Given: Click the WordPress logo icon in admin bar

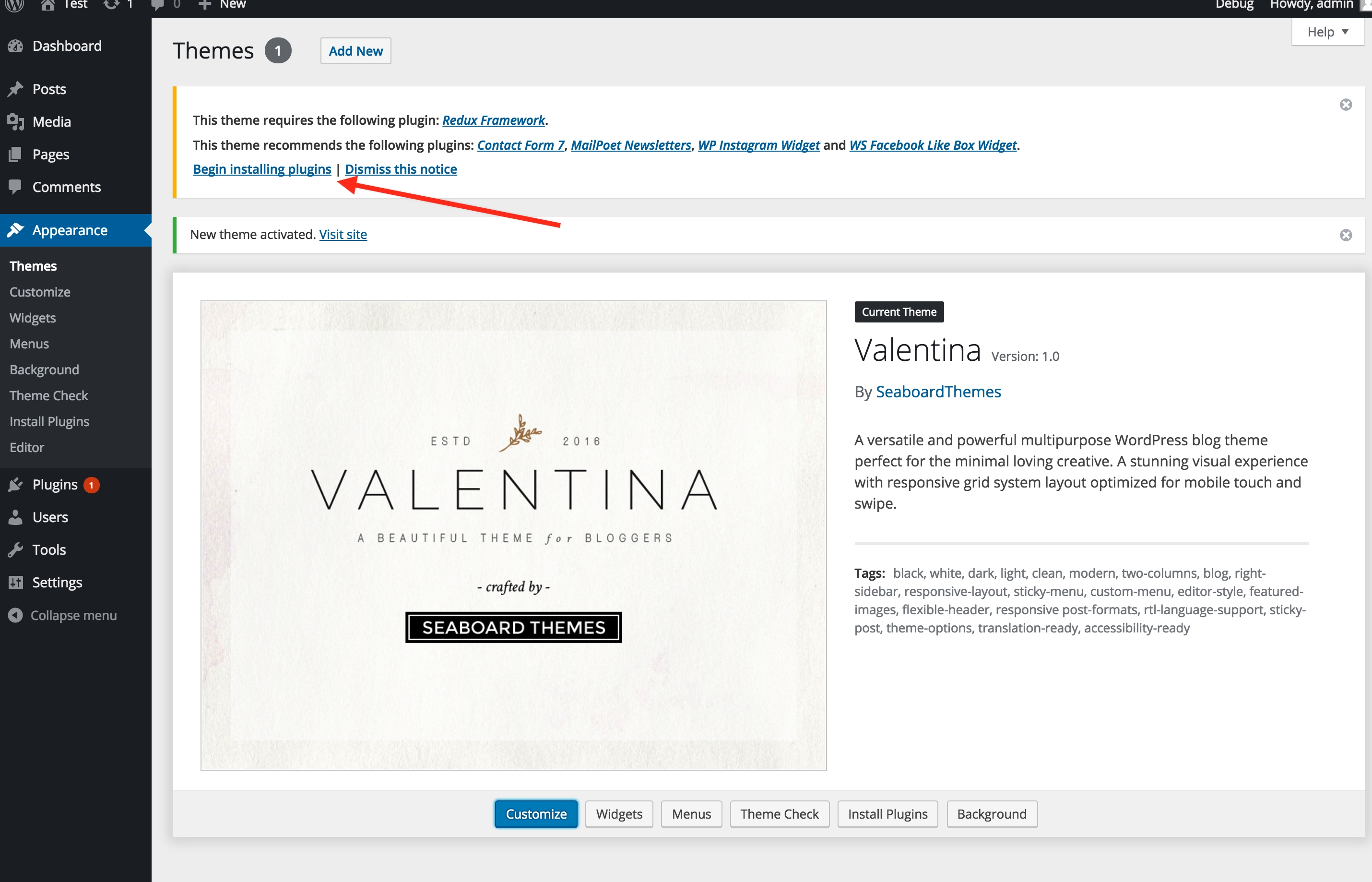Looking at the screenshot, I should (14, 5).
